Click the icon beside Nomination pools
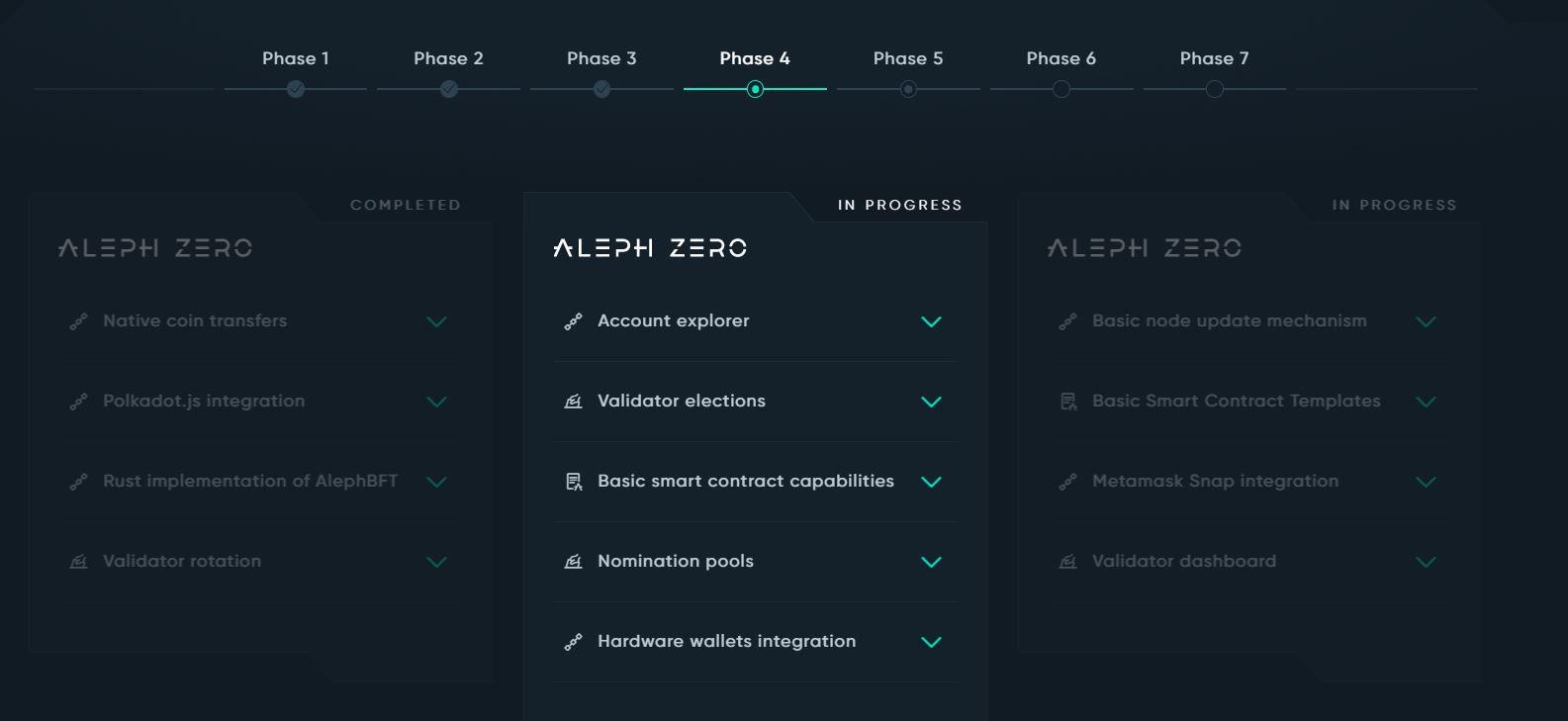The width and height of the screenshot is (1568, 721). pyautogui.click(x=573, y=562)
